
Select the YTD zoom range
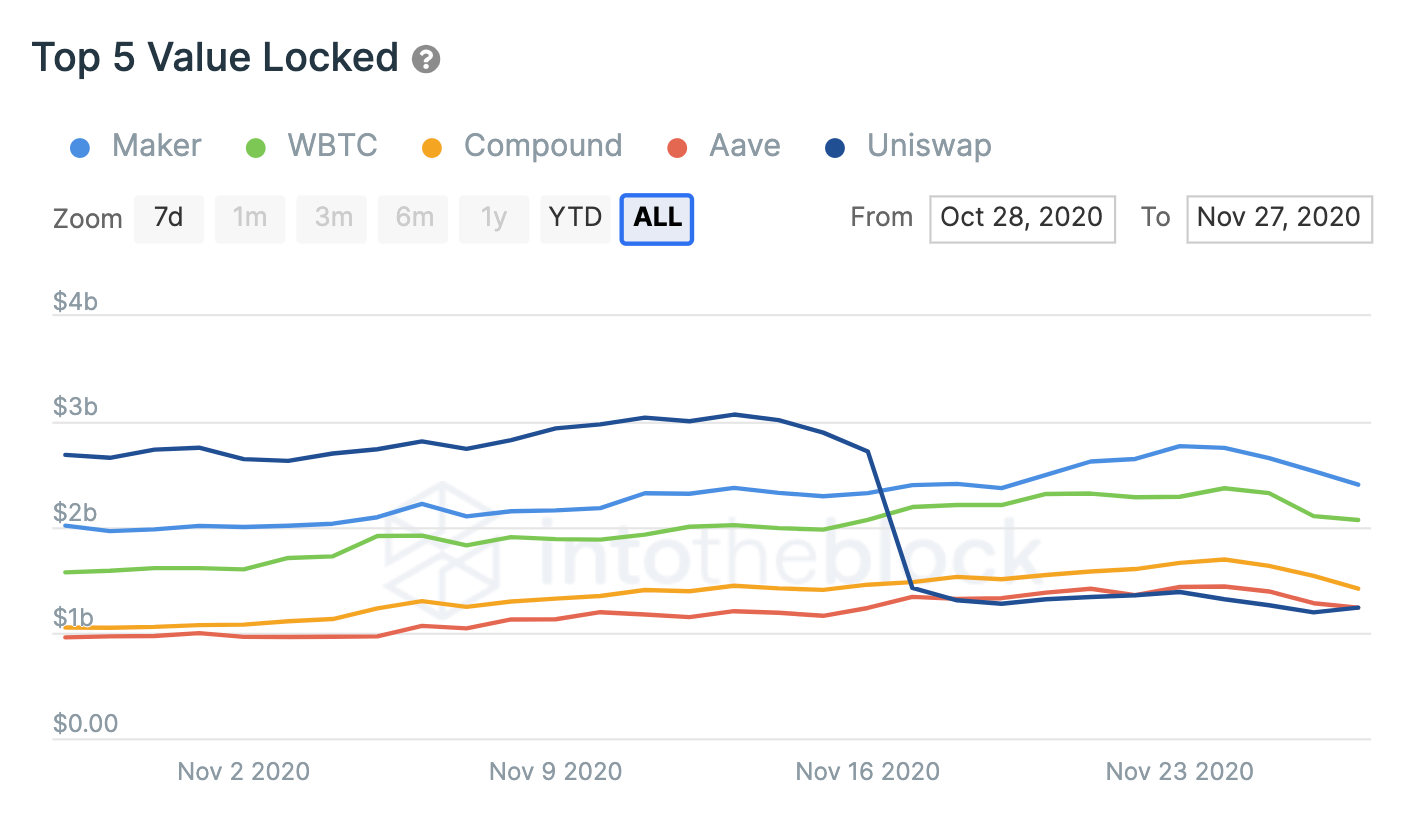[x=576, y=218]
